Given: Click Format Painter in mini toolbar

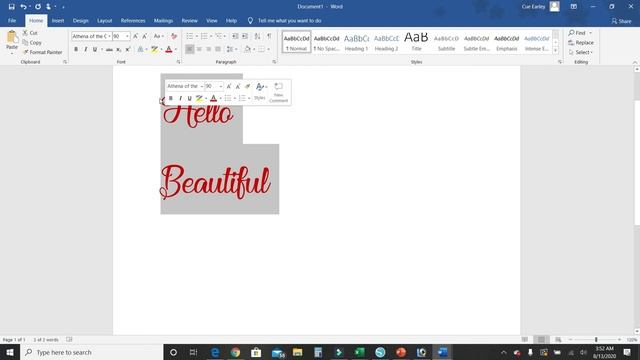Looking at the screenshot, I should pos(247,86).
